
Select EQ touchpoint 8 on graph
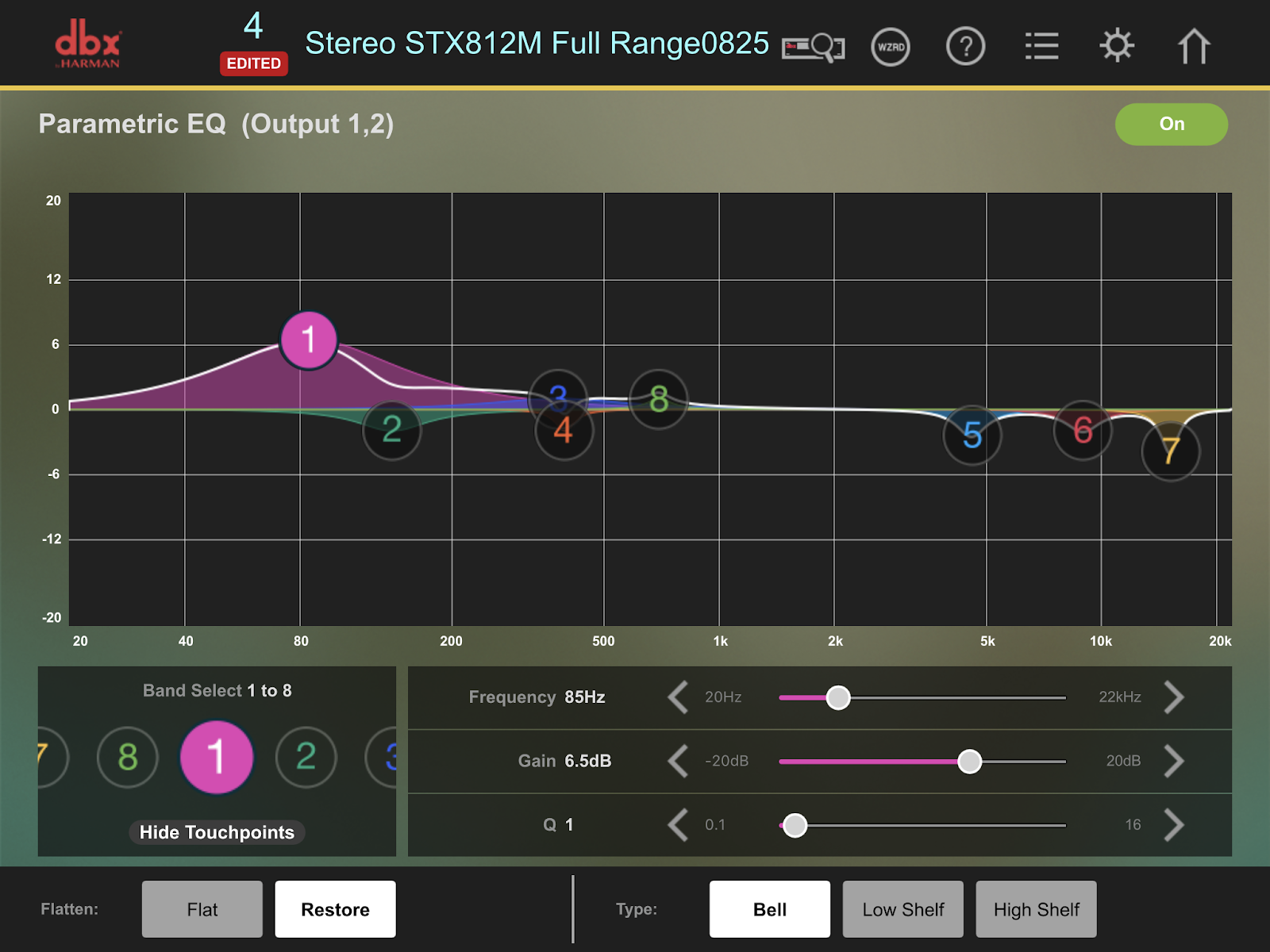[658, 399]
